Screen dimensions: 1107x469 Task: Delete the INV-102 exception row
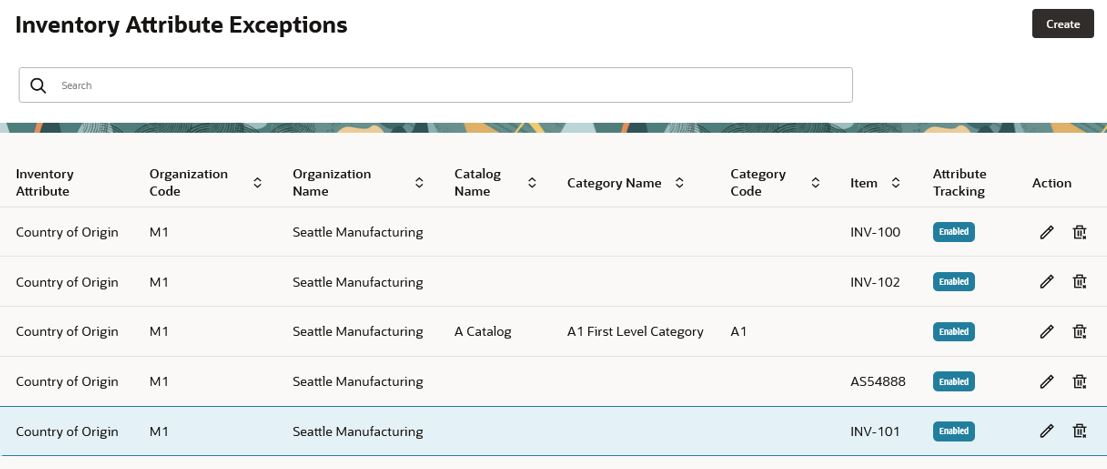click(x=1079, y=282)
